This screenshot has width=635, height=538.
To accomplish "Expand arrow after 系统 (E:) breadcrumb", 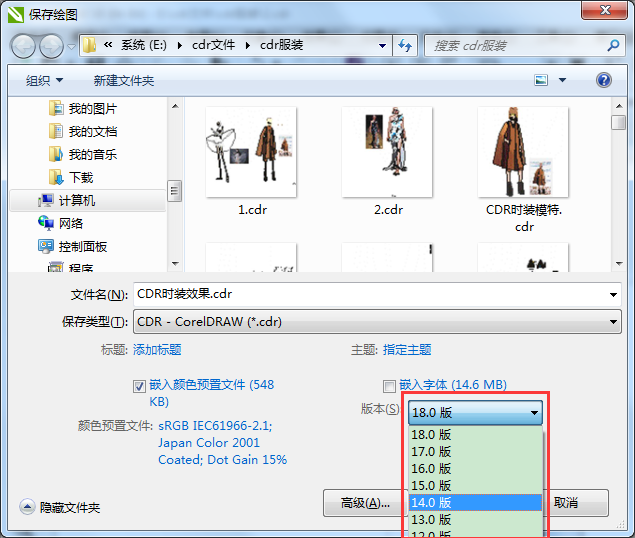I will pos(179,45).
